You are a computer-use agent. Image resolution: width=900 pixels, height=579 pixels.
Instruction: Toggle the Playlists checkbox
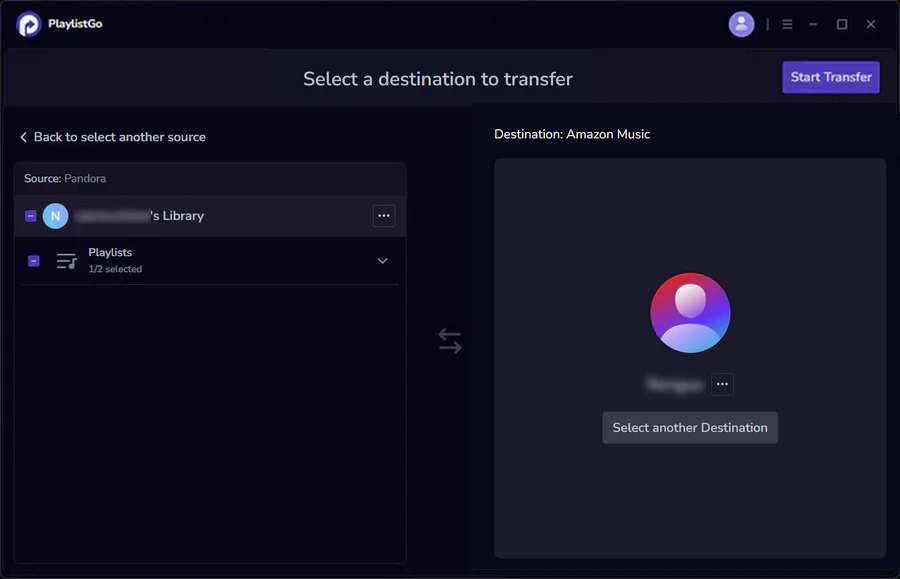point(34,261)
